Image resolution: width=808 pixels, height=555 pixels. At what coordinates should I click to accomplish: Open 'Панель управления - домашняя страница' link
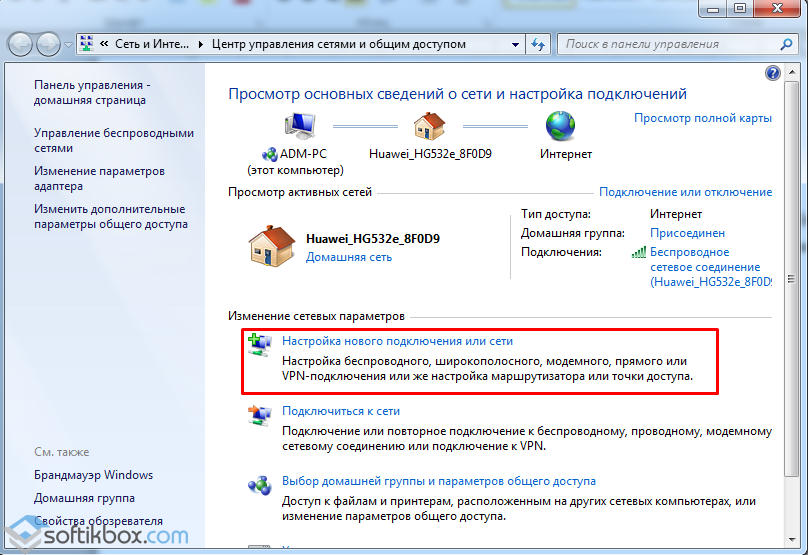(x=92, y=92)
